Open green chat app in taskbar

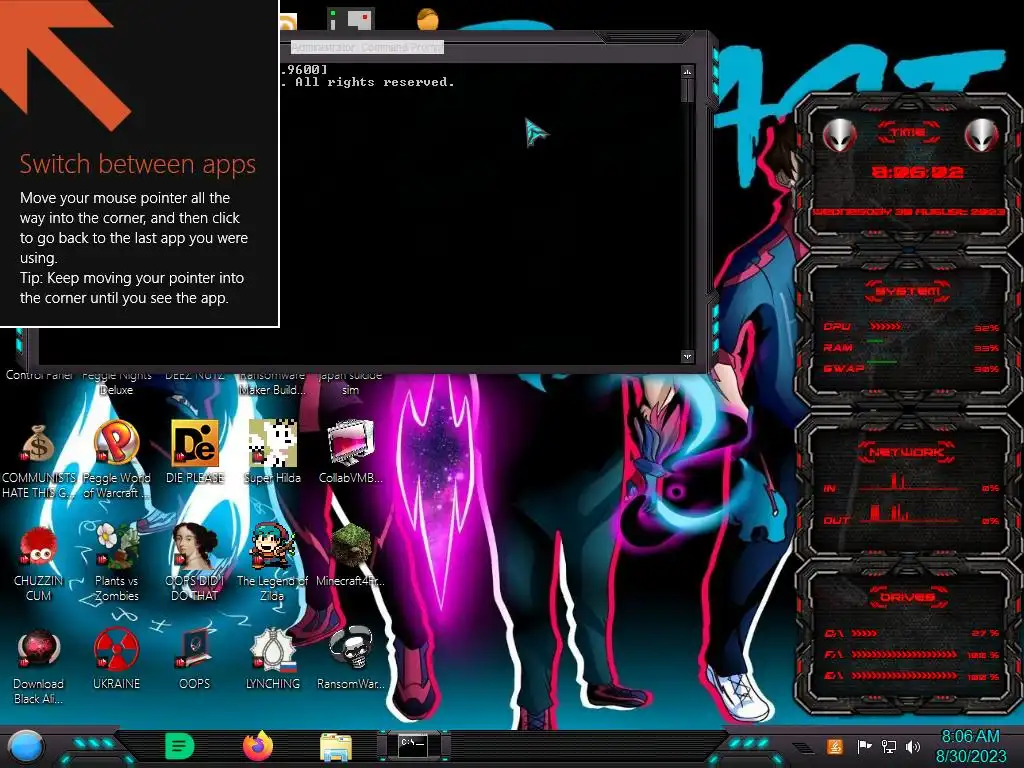180,746
